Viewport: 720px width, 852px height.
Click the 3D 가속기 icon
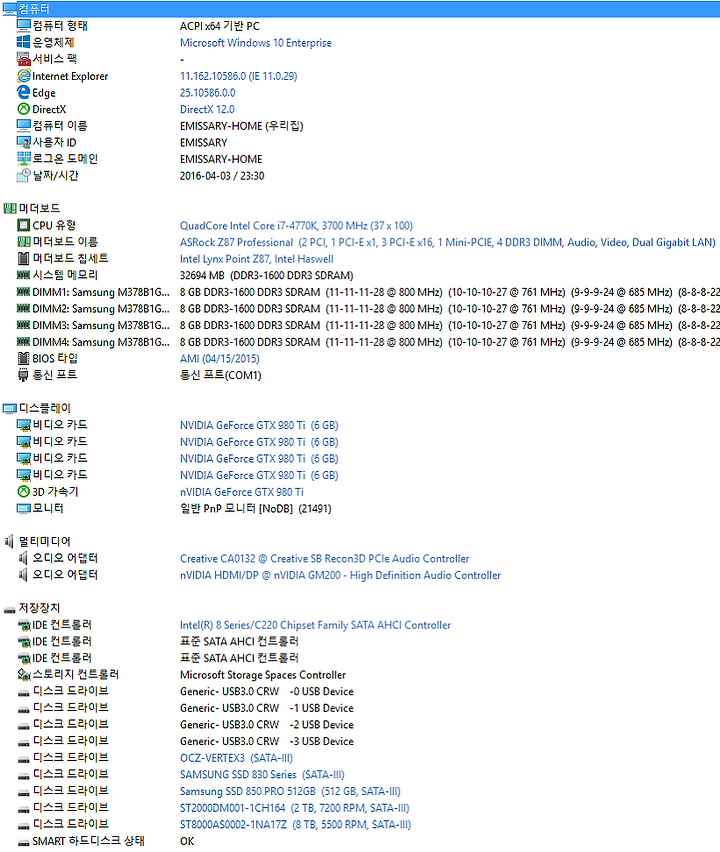23,492
